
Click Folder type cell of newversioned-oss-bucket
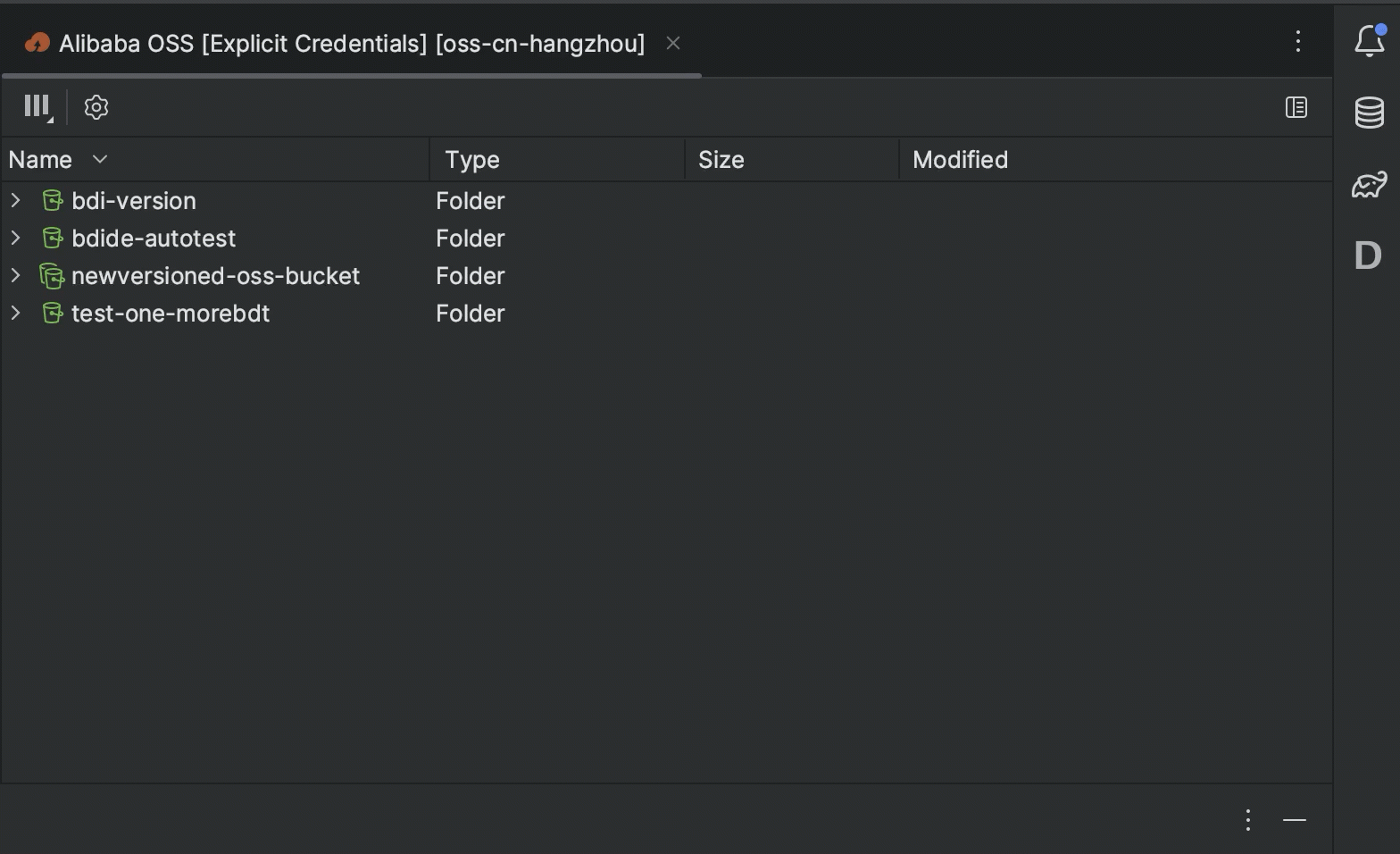pos(471,276)
